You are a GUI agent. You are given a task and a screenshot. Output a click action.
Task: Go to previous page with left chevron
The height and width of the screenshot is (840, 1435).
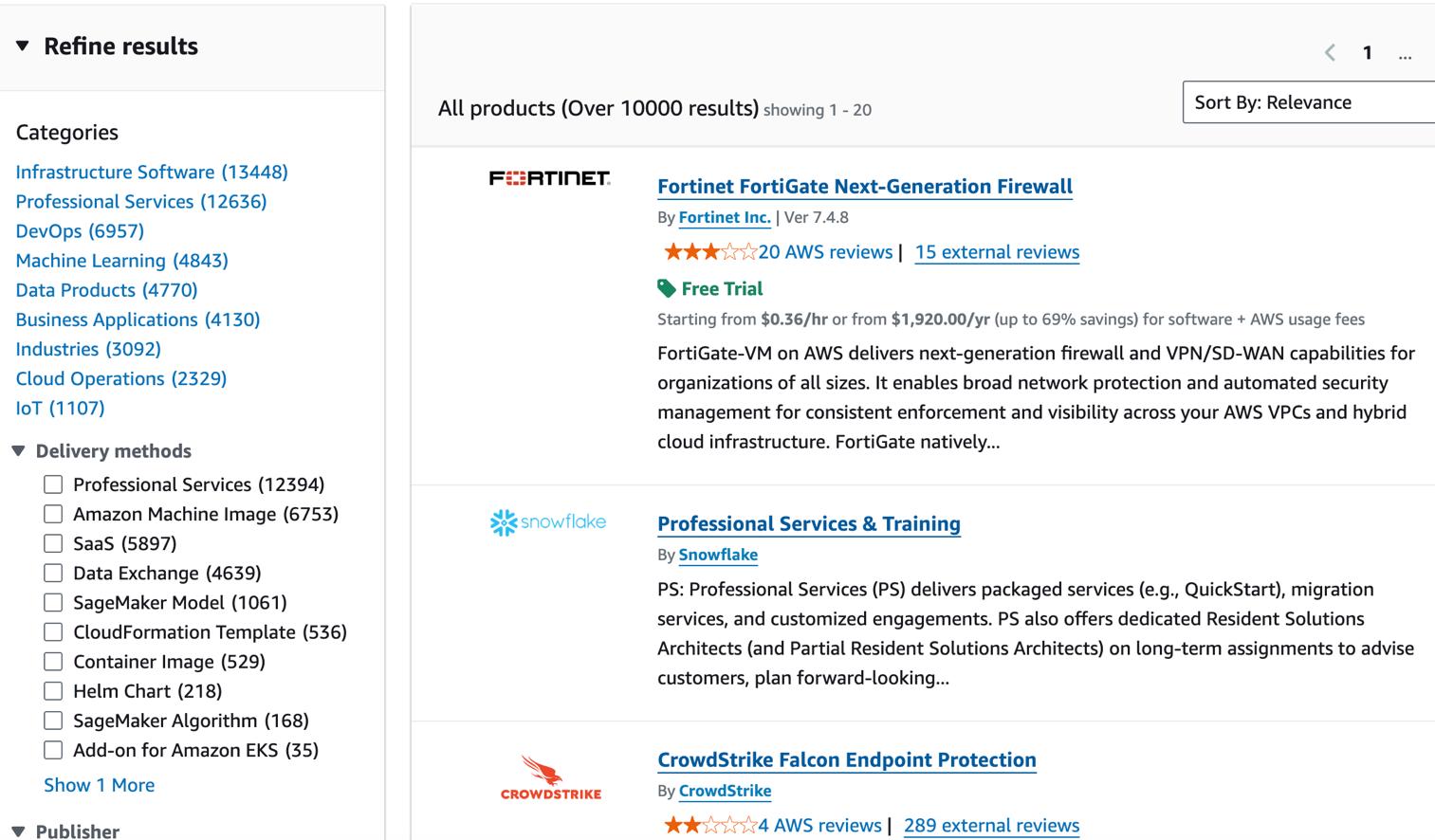click(x=1330, y=53)
